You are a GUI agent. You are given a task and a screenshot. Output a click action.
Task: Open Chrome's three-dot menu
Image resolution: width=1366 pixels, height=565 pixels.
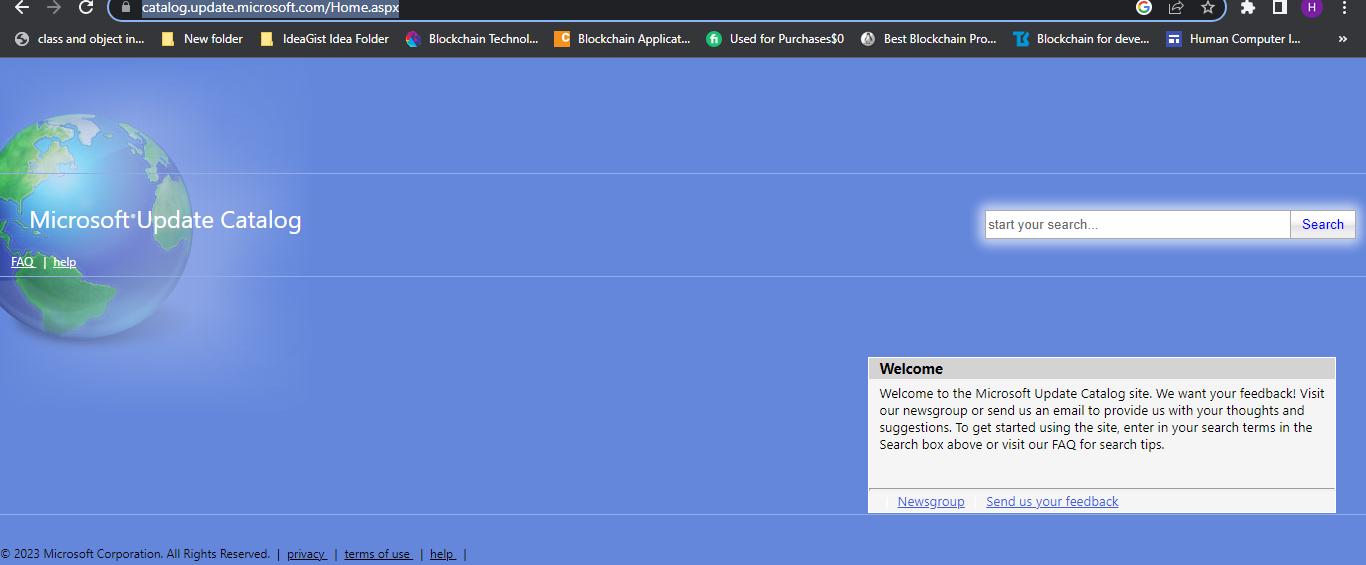[x=1344, y=8]
